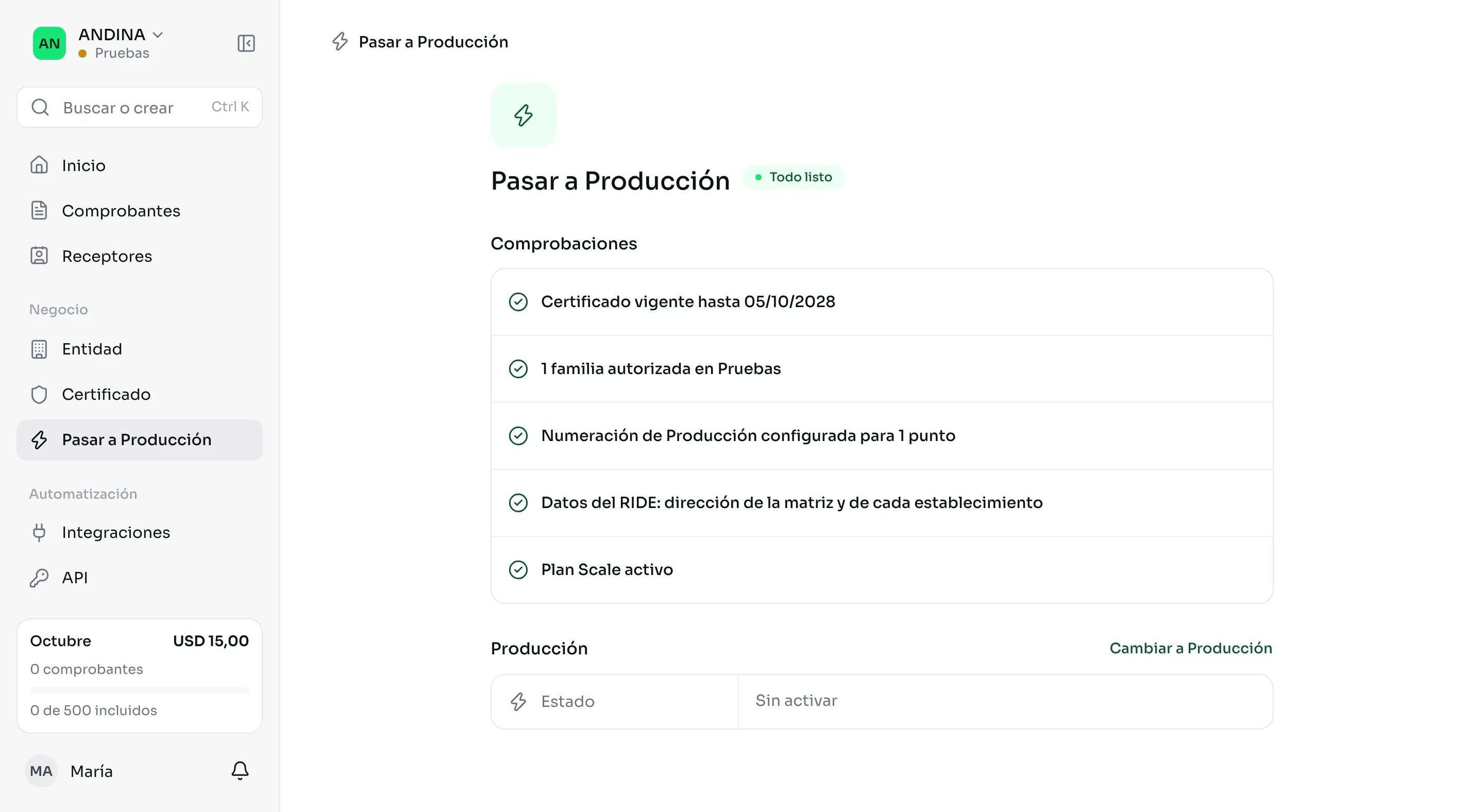This screenshot has height=812, width=1484.
Task: Click the Todo listo status badge
Action: point(794,177)
